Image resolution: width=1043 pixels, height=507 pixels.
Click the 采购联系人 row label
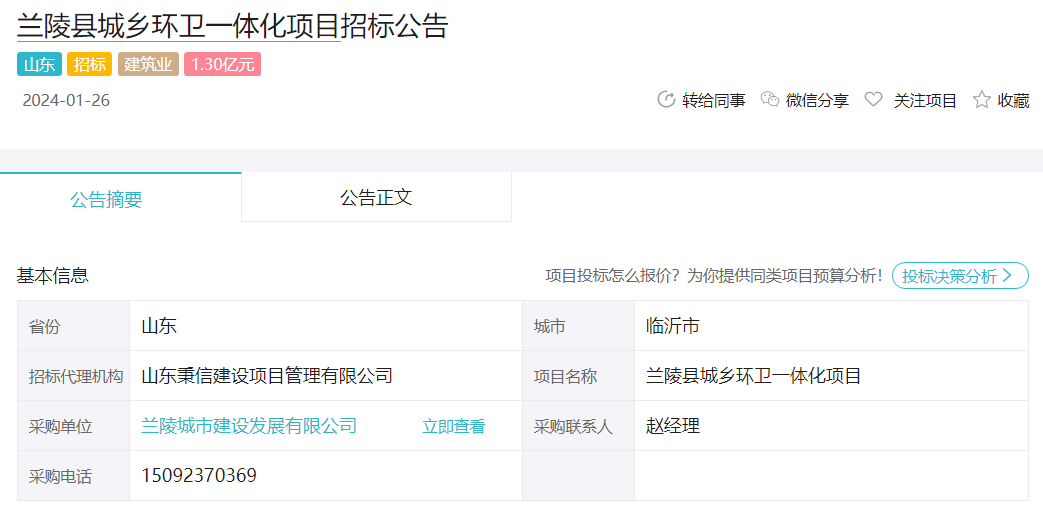573,426
